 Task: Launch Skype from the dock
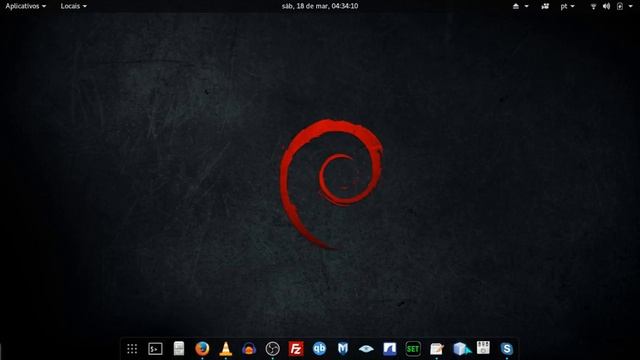pos(507,349)
